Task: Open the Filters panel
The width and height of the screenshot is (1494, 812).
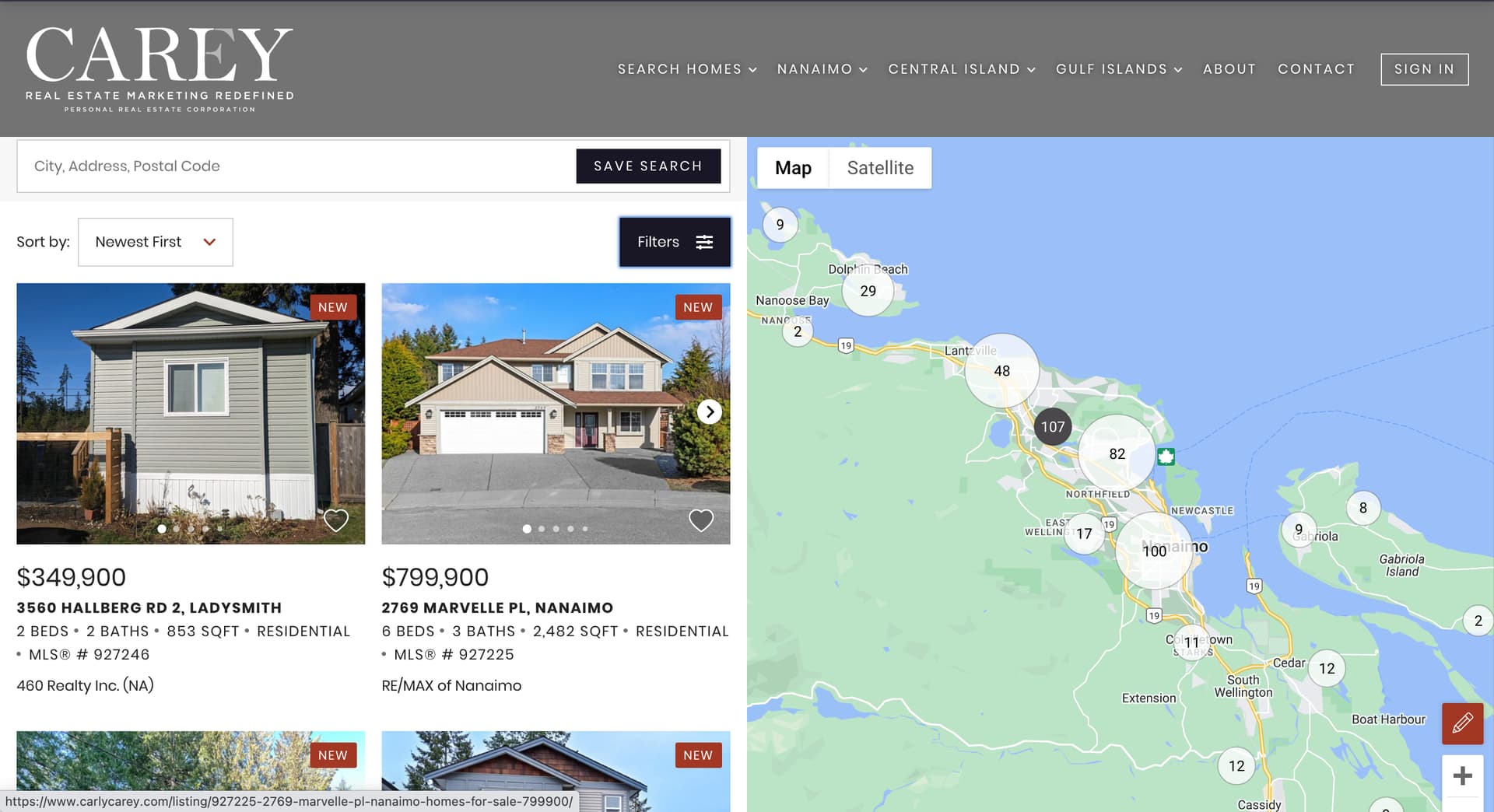Action: click(x=675, y=242)
